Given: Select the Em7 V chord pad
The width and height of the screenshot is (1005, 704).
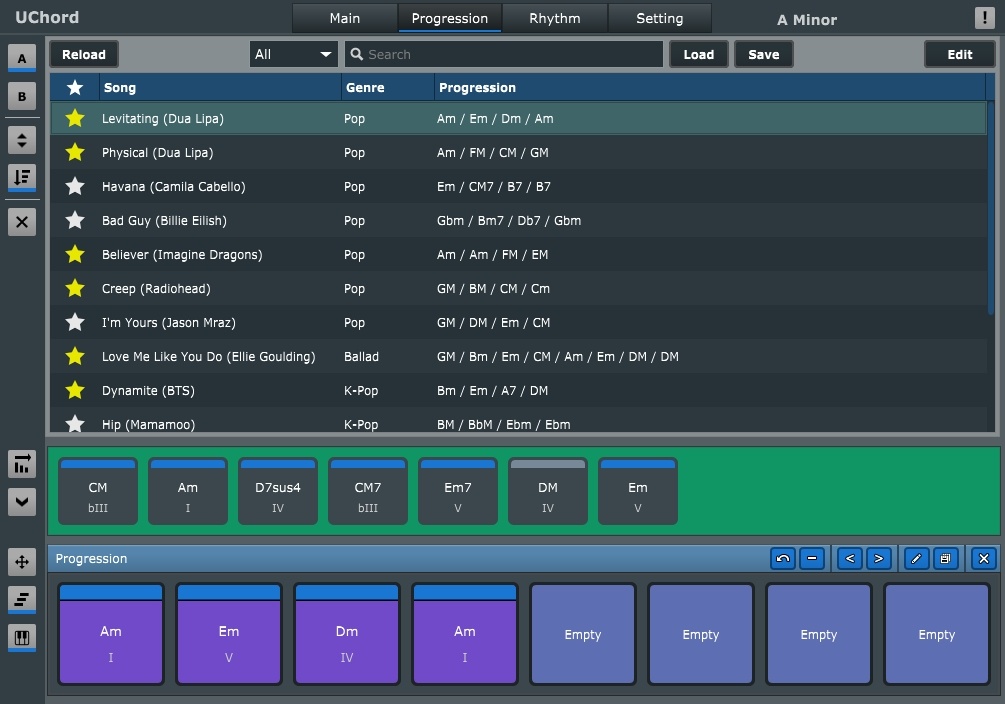Looking at the screenshot, I should click(x=458, y=492).
